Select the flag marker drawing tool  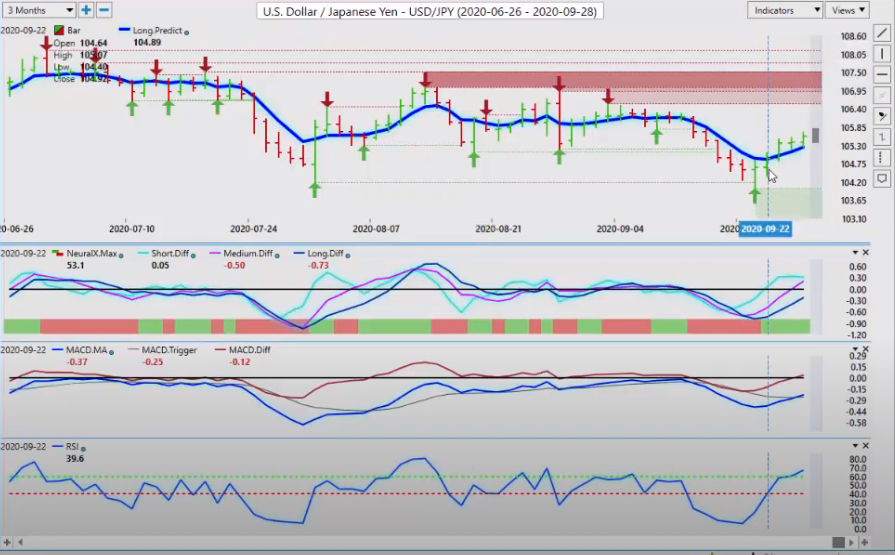(882, 116)
